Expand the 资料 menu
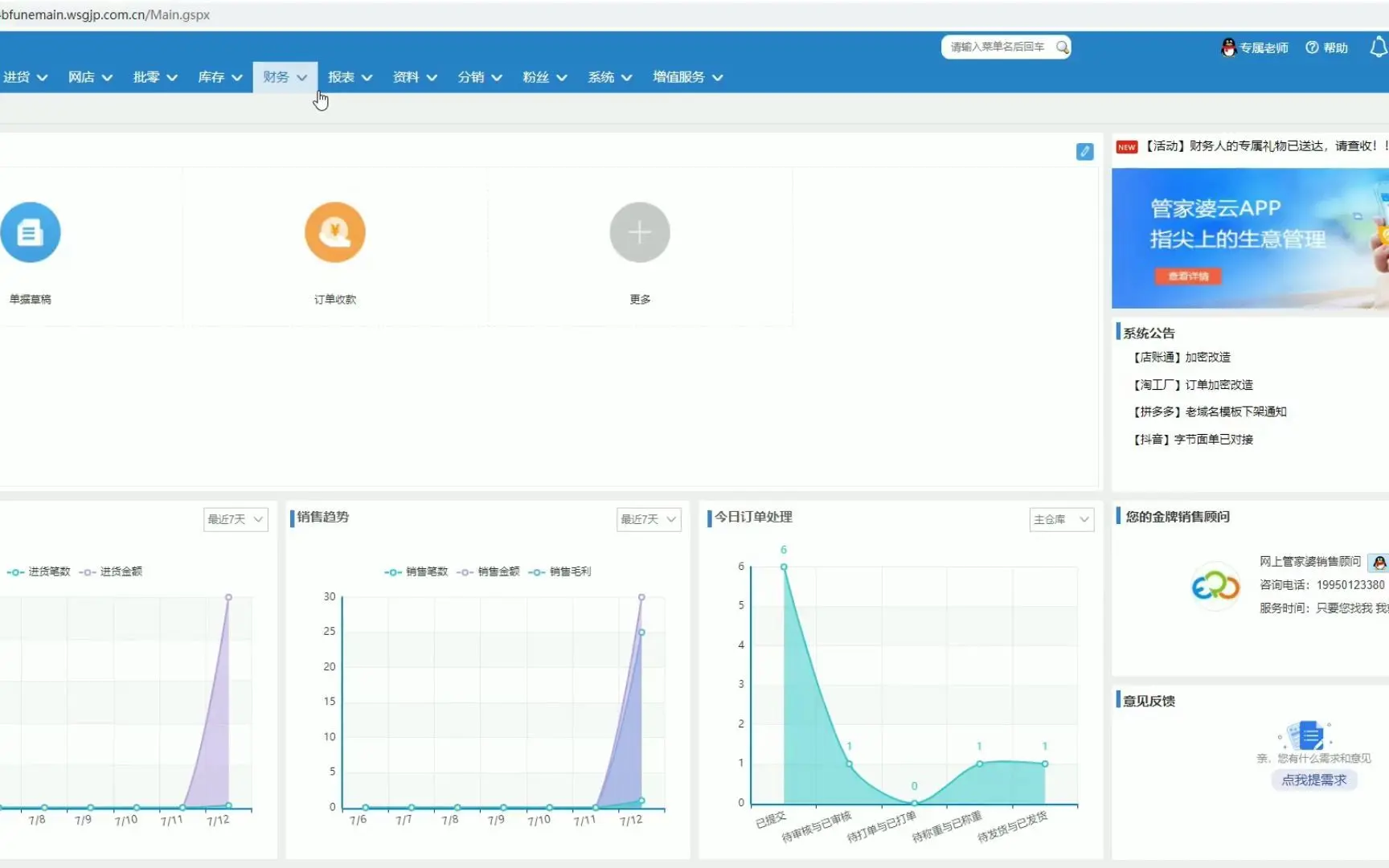The image size is (1389, 868). click(415, 77)
